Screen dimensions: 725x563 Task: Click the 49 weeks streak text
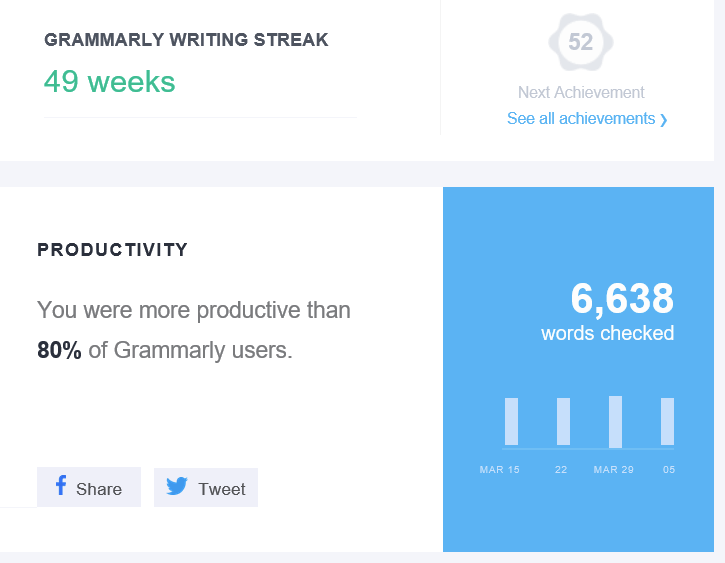coord(110,82)
